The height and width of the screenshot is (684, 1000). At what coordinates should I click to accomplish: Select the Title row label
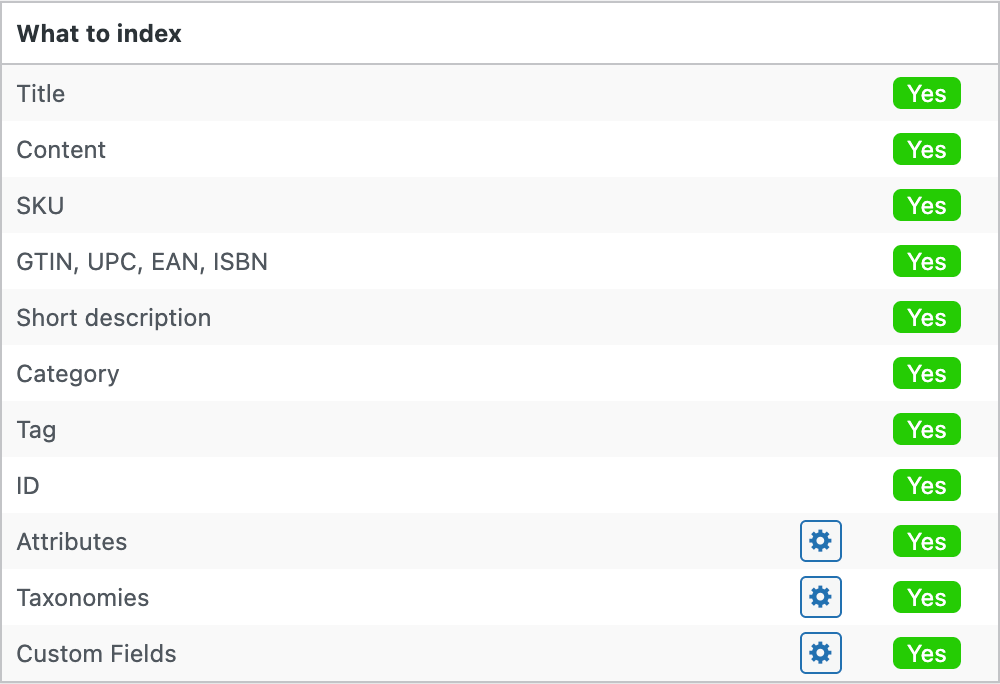tap(41, 94)
